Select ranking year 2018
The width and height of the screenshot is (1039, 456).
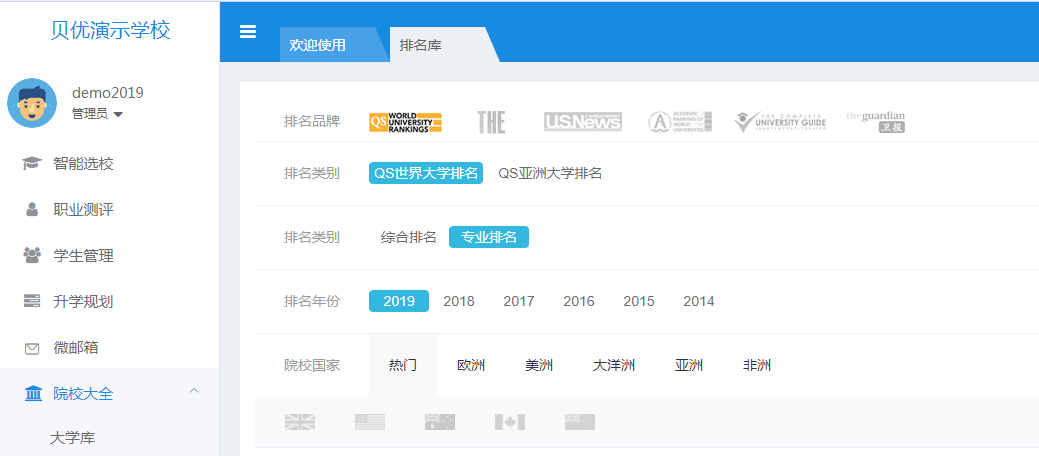tap(459, 301)
